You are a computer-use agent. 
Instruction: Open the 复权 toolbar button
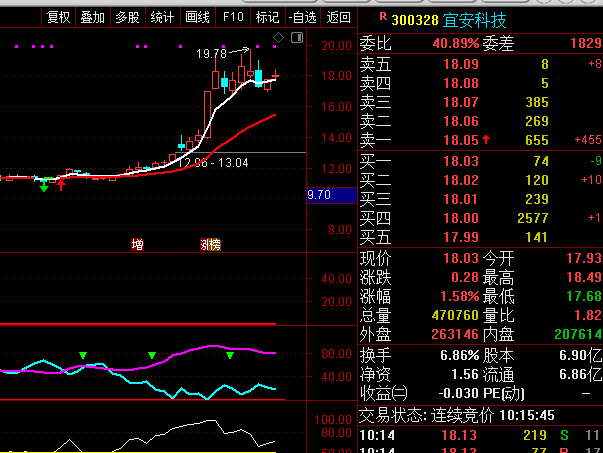click(58, 17)
